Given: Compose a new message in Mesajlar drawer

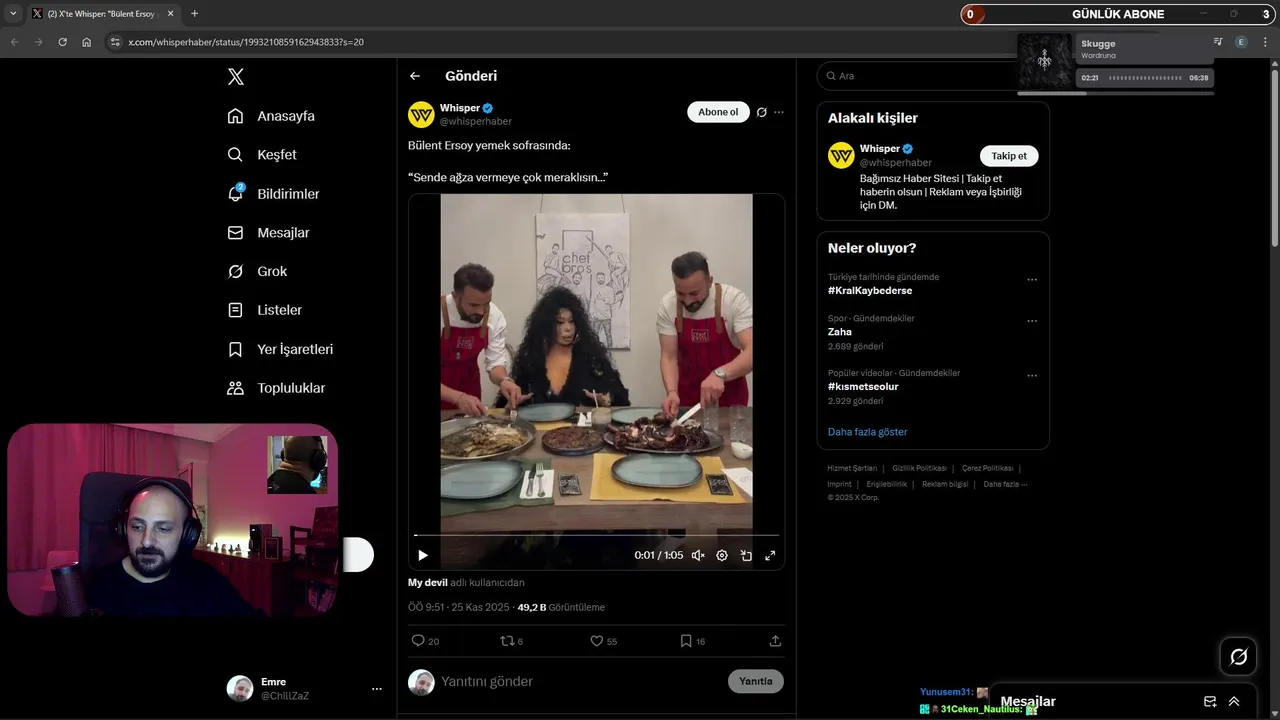Looking at the screenshot, I should pos(1210,702).
